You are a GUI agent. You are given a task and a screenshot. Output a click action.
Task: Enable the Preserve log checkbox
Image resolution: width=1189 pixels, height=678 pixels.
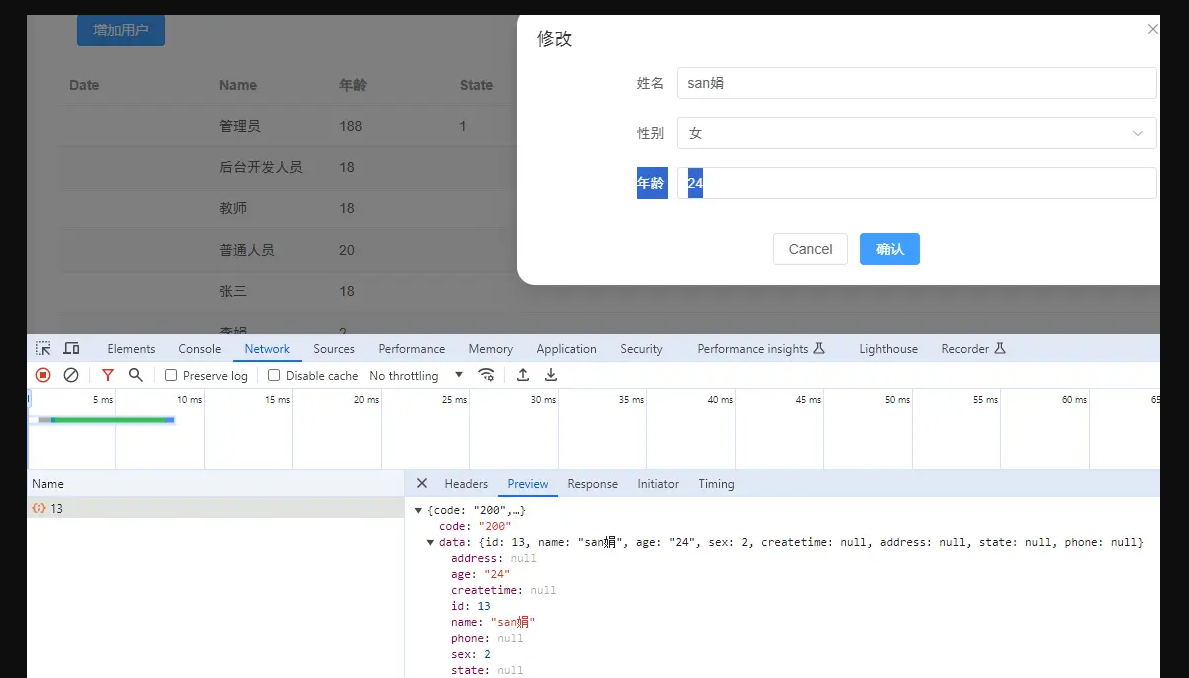point(171,375)
